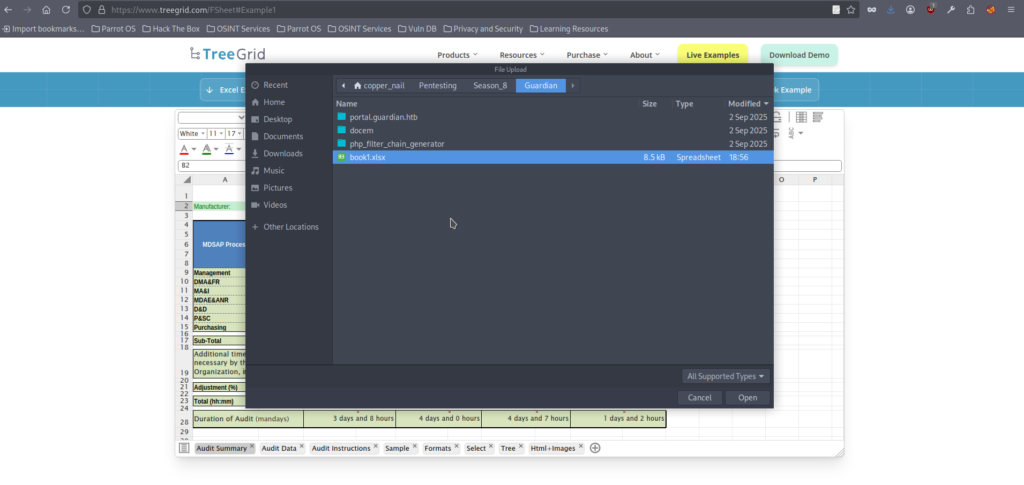
Task: Open Other Locations in sidebar
Action: 290,227
